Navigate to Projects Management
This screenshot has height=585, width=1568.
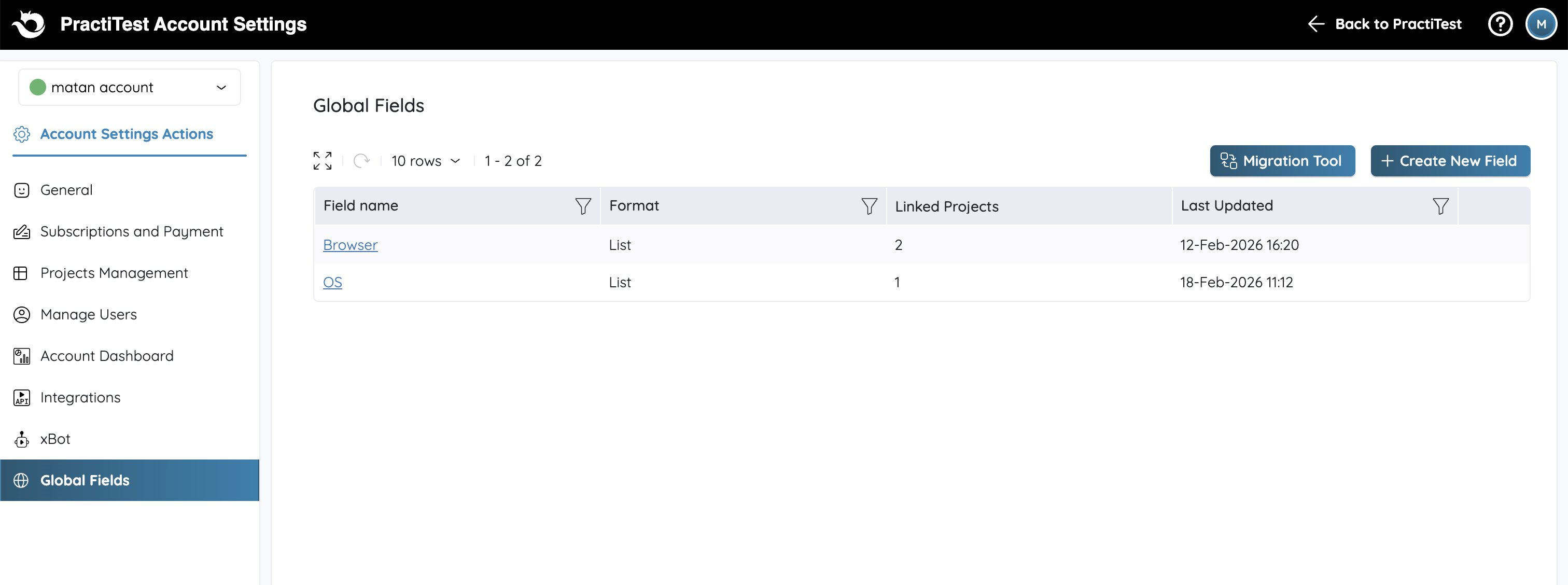click(x=114, y=273)
